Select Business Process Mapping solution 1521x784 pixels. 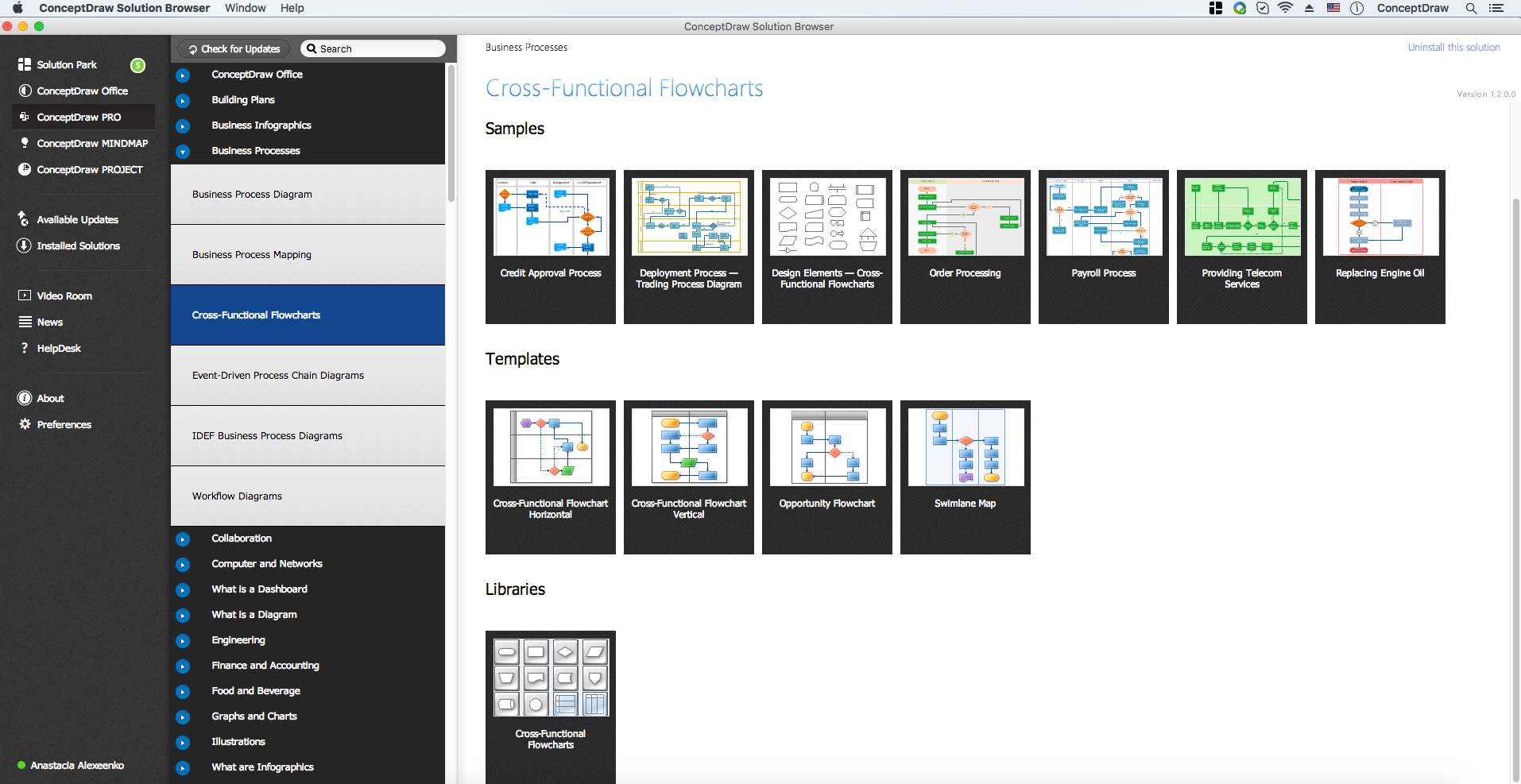coord(308,254)
